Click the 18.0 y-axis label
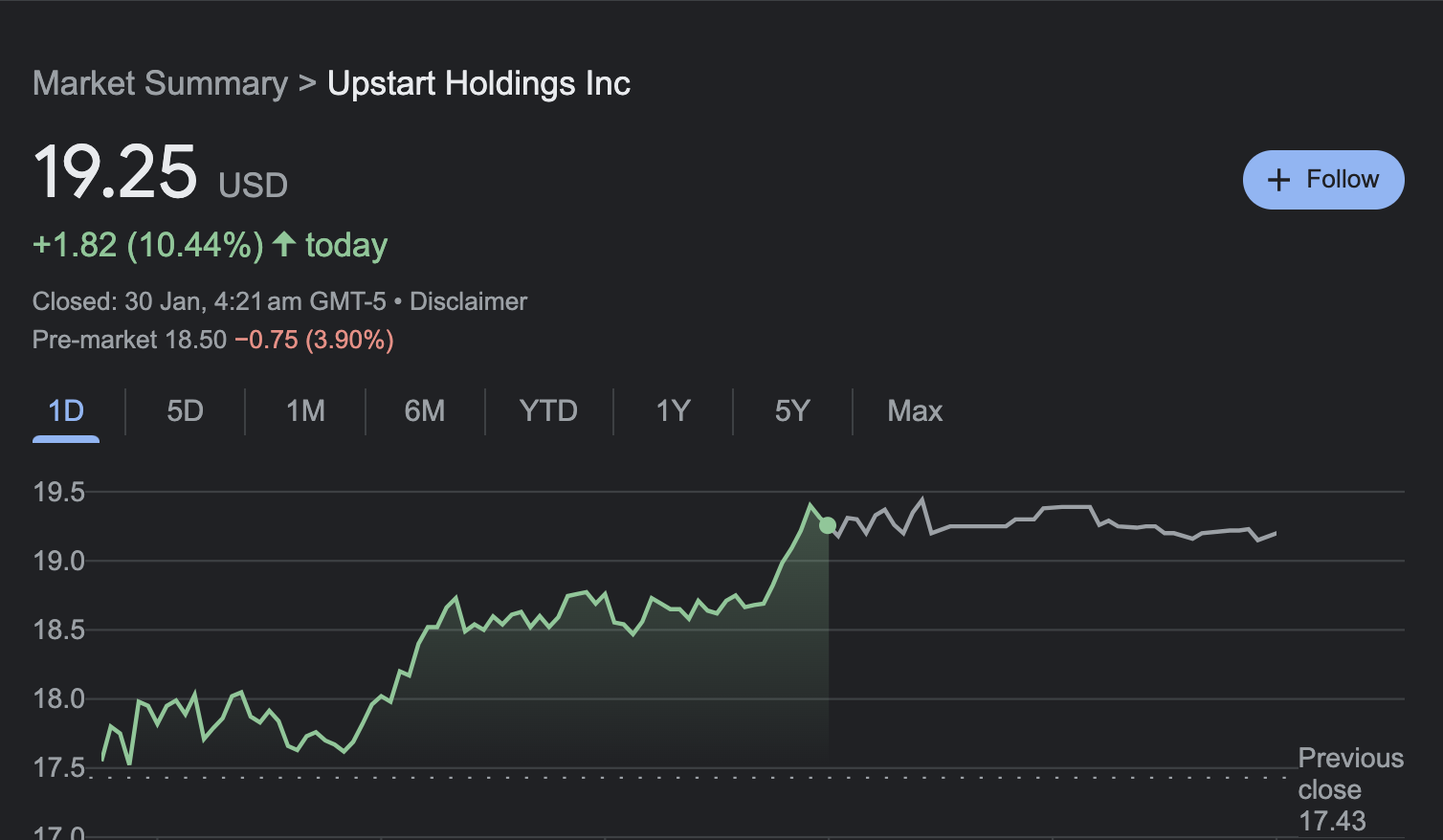The image size is (1443, 840). tap(59, 699)
